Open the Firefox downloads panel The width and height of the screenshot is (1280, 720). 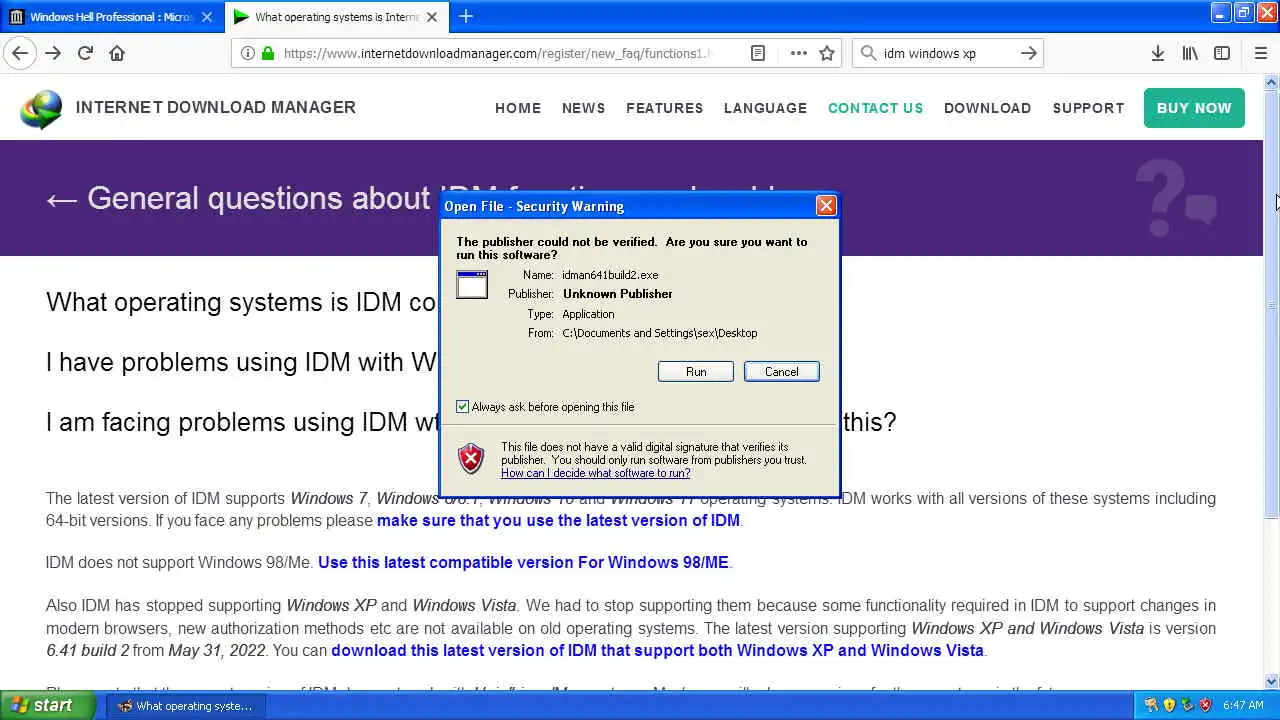pos(1157,53)
